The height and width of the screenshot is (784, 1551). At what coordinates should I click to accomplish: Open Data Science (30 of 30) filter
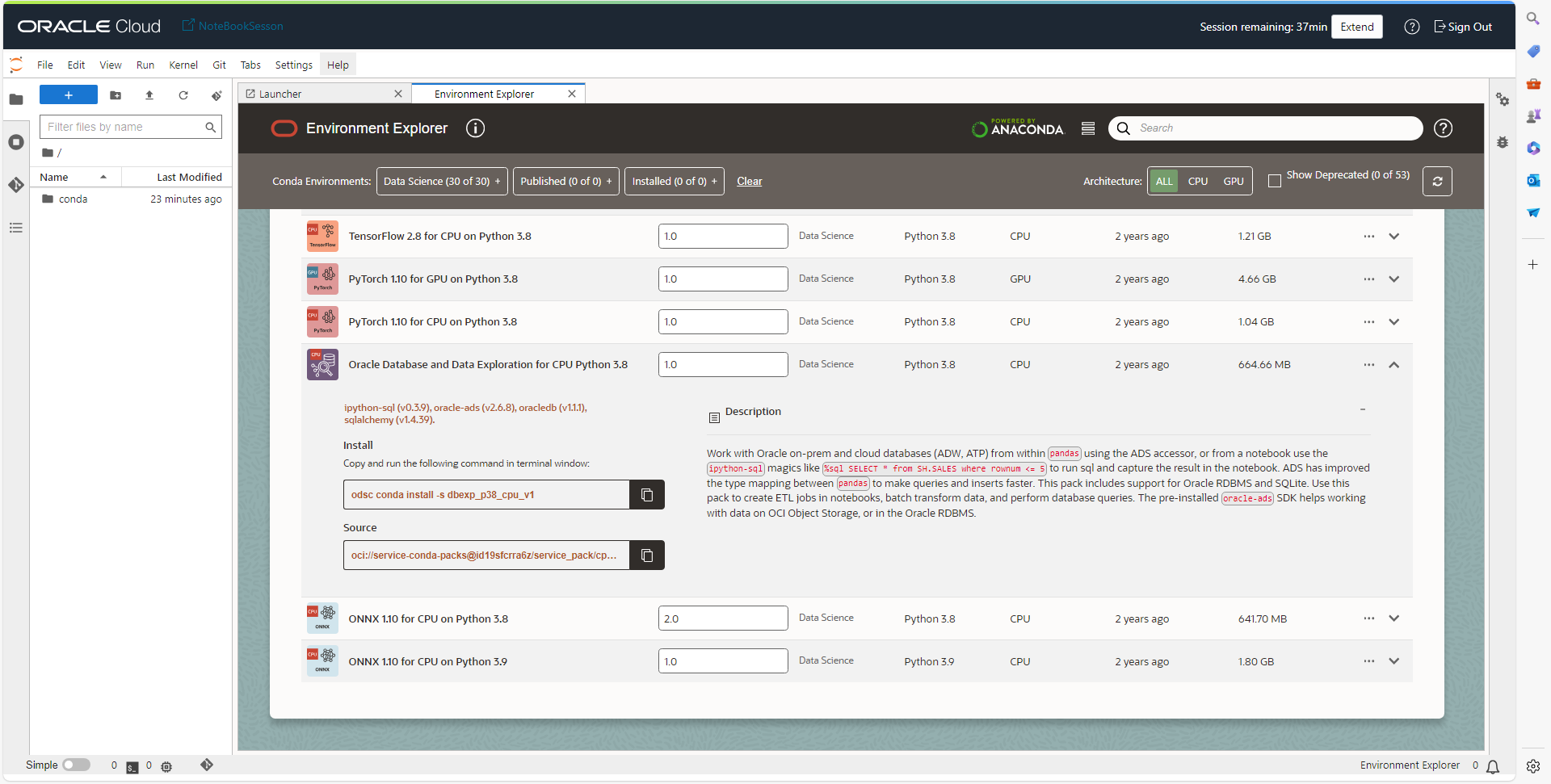tap(442, 182)
